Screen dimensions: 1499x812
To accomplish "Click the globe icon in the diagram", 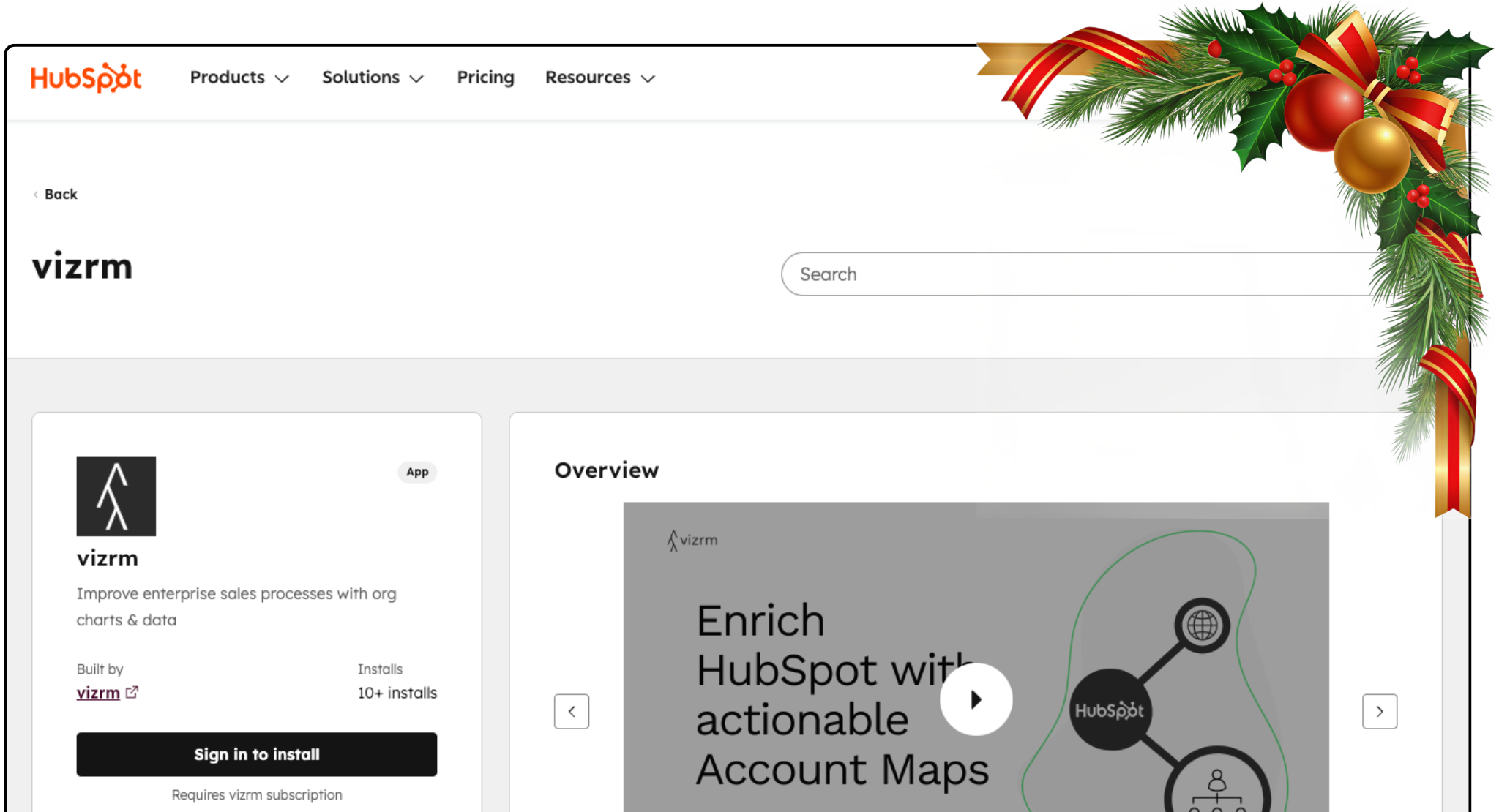I will [1202, 625].
